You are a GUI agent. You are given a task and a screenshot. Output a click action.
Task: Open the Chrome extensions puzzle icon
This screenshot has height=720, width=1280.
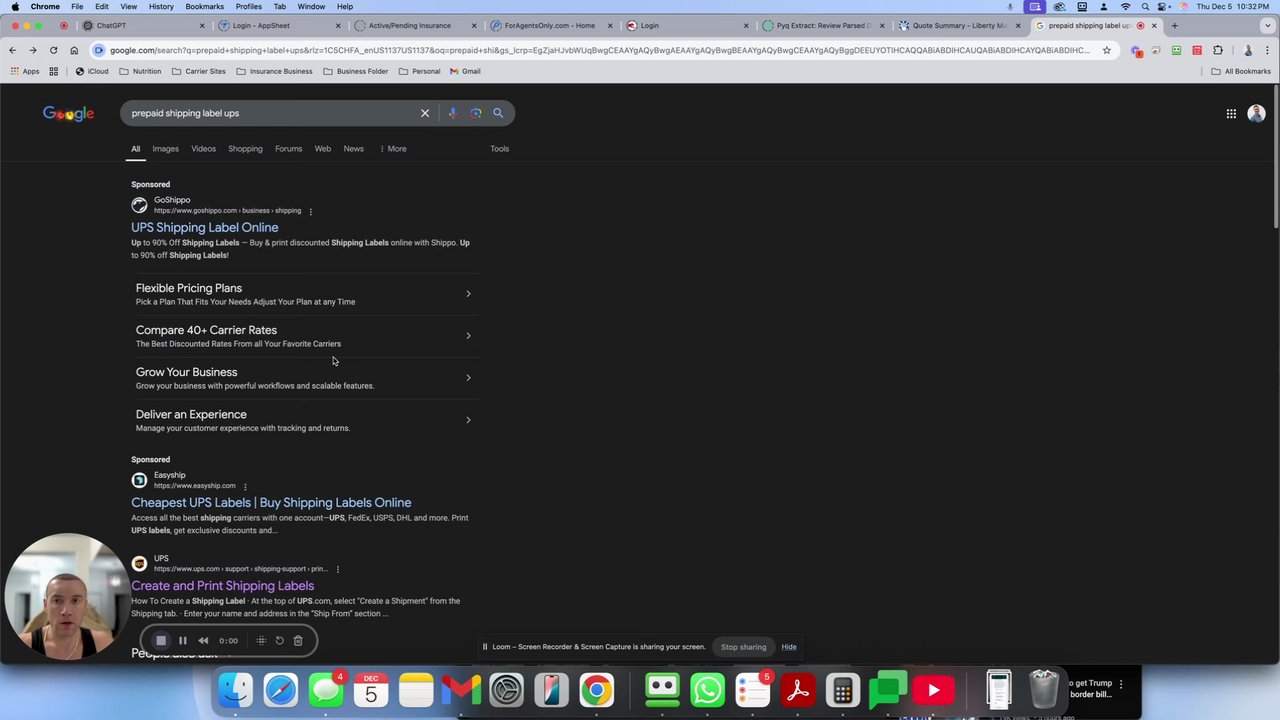(1217, 50)
